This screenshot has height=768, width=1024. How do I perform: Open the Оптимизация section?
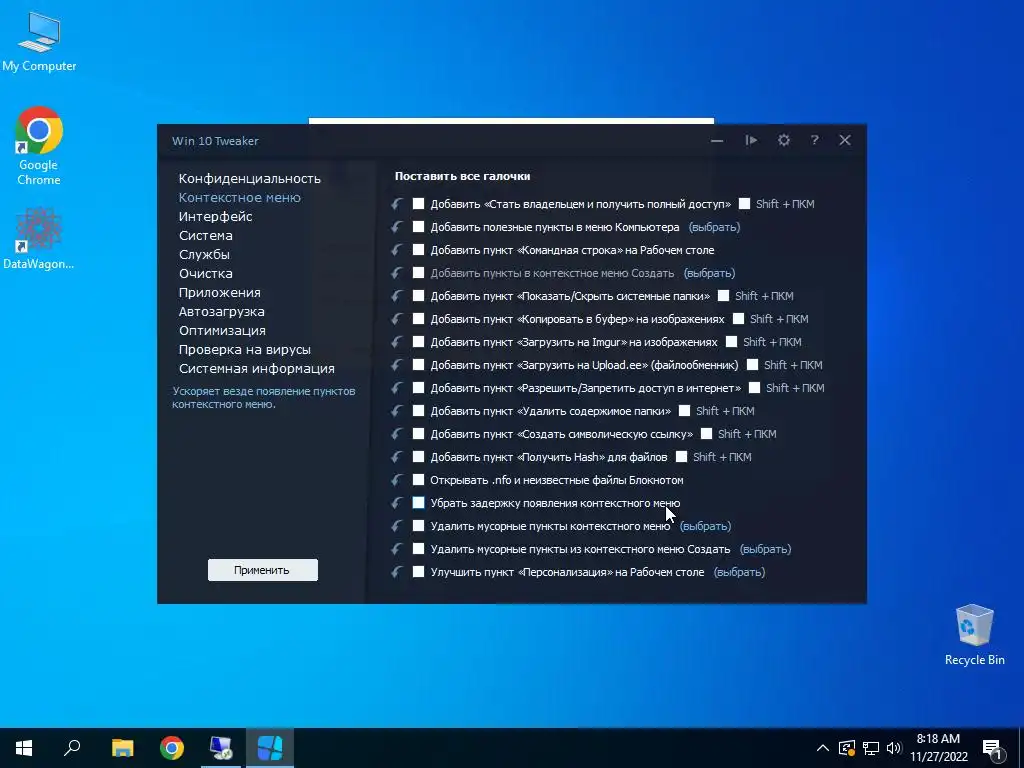click(222, 330)
